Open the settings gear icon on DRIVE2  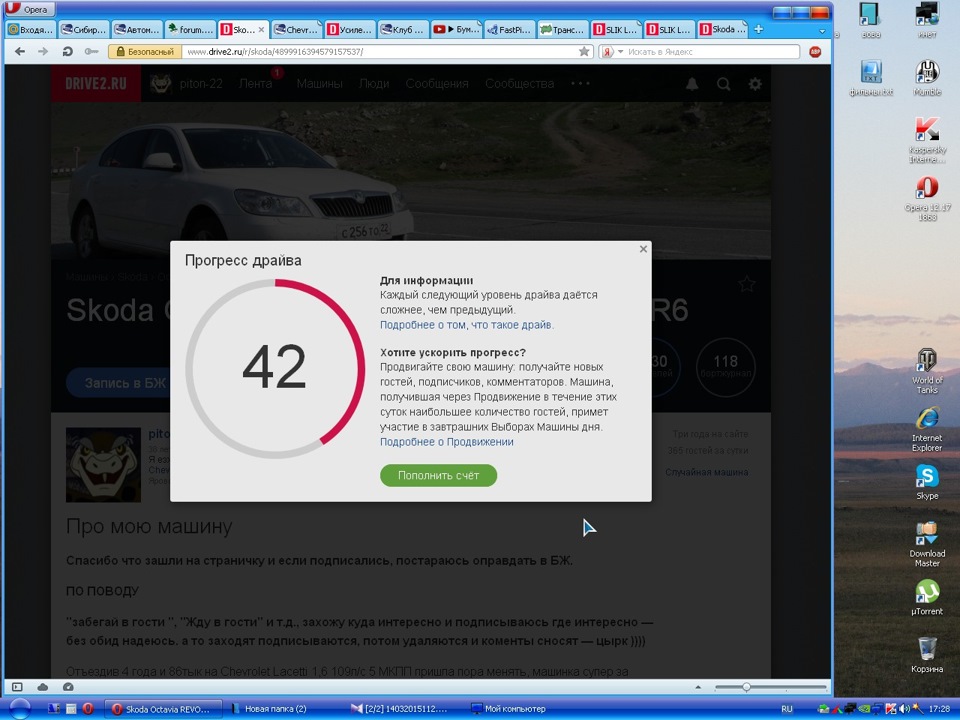coord(756,84)
